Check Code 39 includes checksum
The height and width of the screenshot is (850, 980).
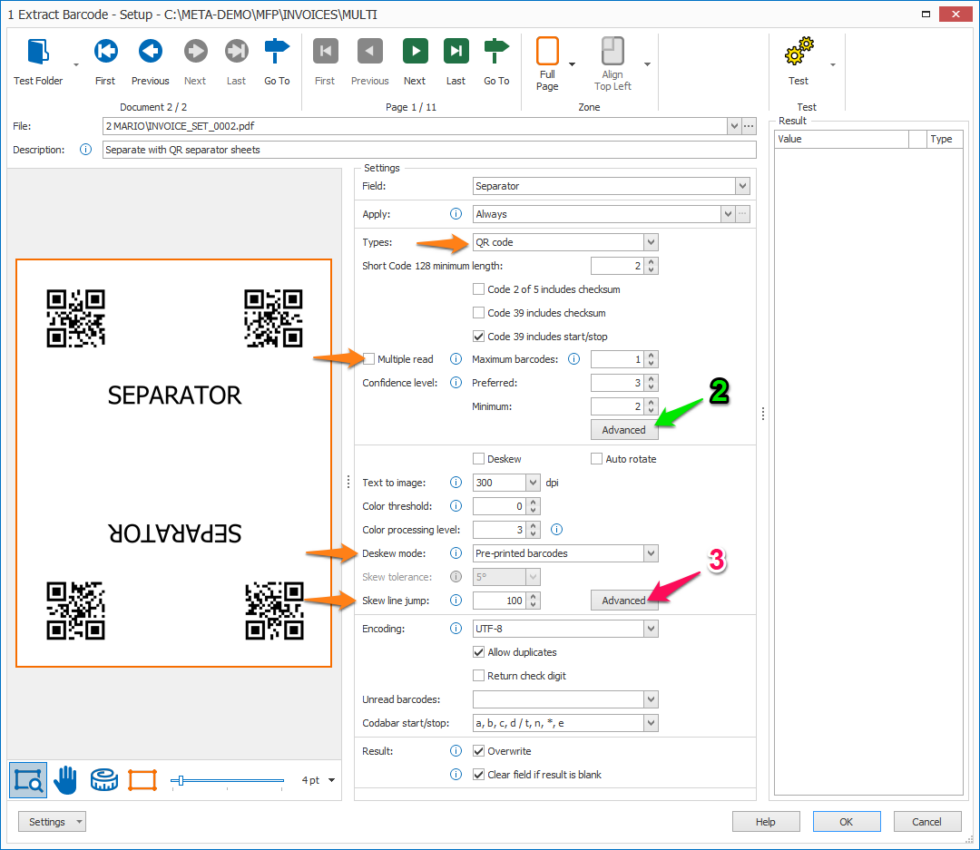[478, 312]
